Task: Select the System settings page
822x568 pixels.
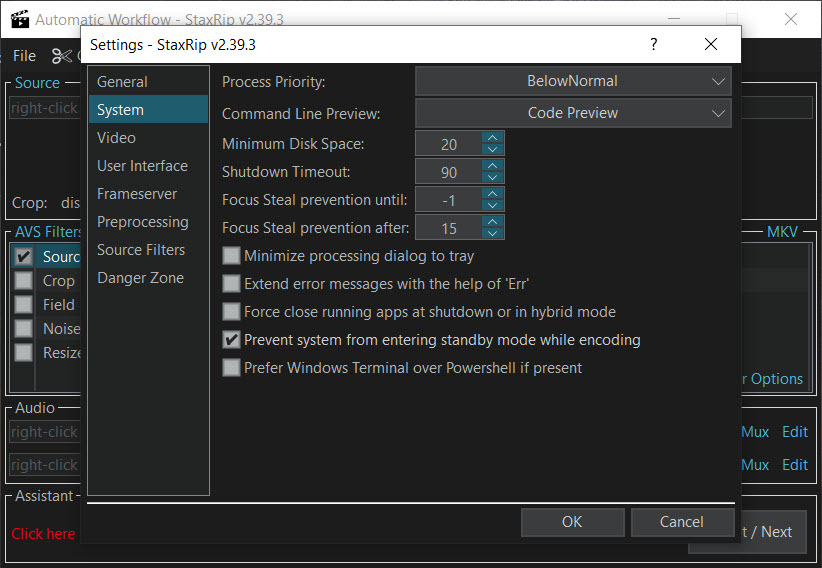Action: [x=148, y=110]
